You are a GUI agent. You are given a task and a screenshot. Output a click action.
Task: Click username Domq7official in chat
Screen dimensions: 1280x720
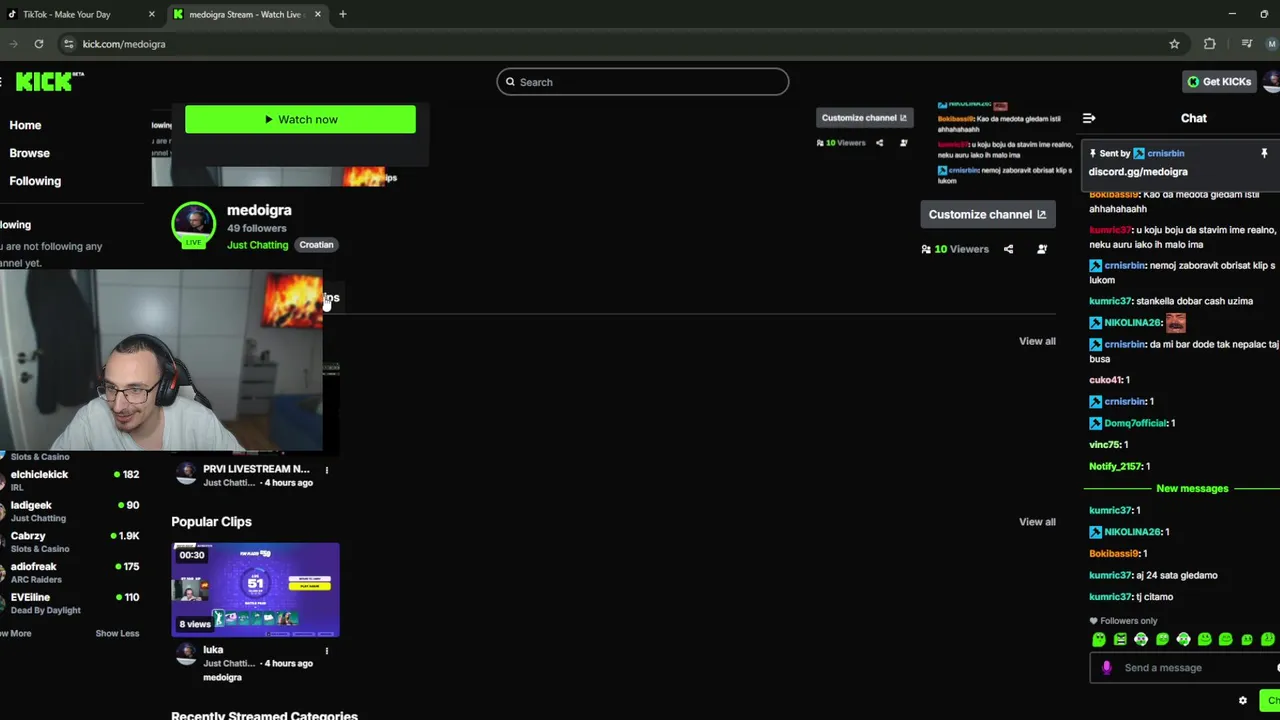1136,423
